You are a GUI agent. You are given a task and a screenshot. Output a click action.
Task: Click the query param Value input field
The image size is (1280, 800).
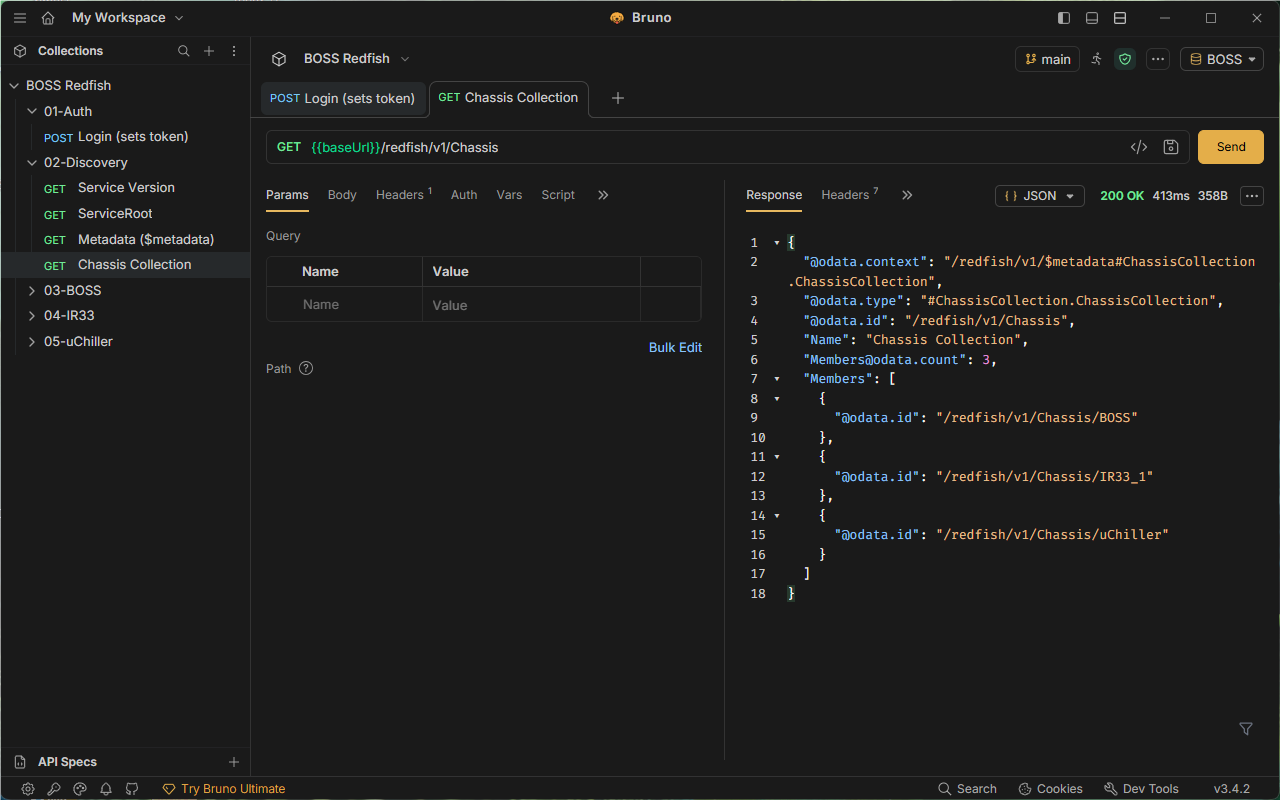(531, 305)
